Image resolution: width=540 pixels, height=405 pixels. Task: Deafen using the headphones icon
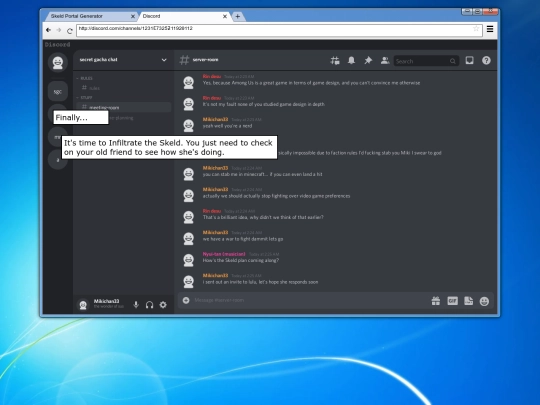(x=149, y=305)
